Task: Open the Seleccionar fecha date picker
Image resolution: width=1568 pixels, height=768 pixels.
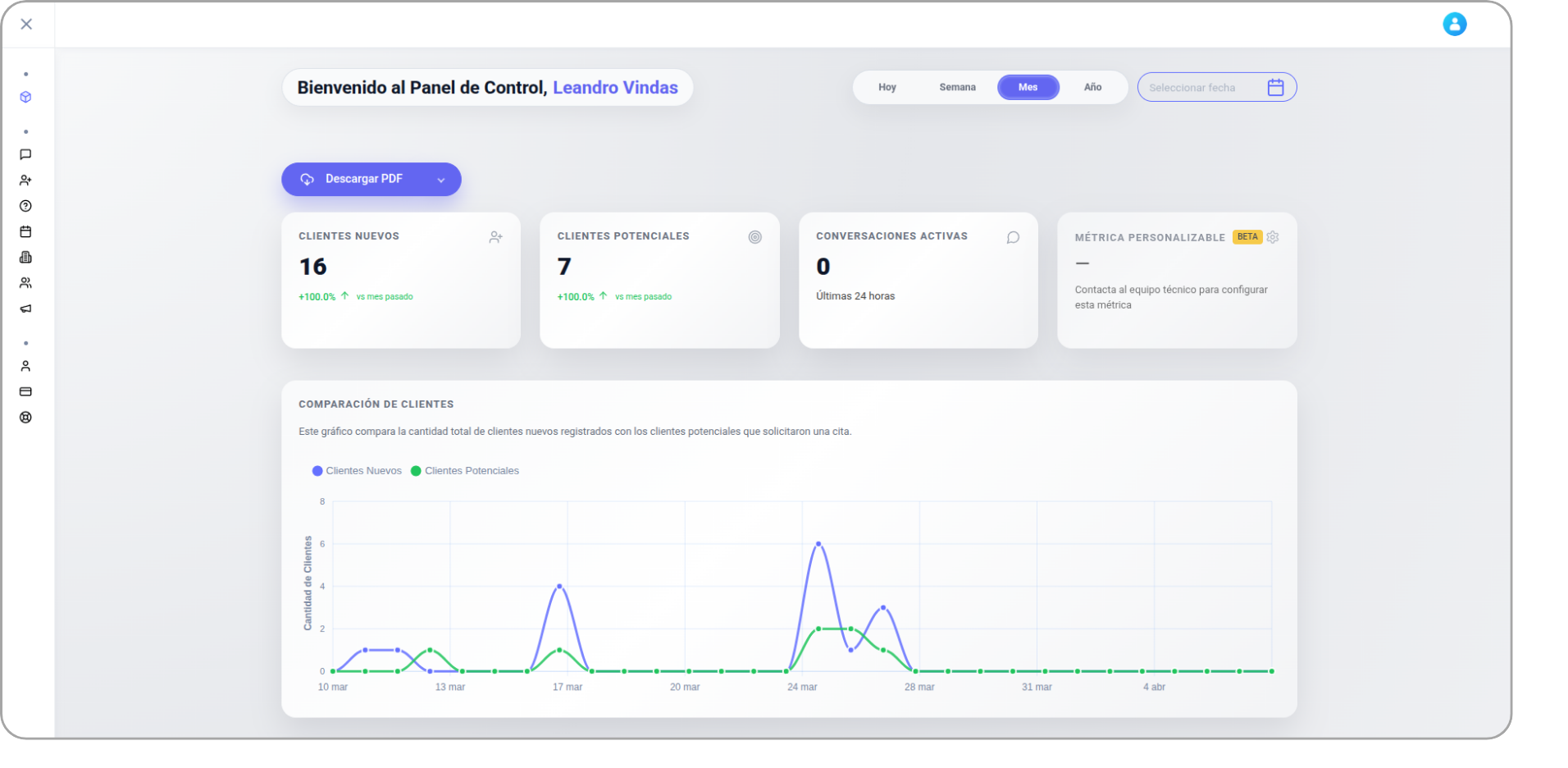Action: tap(1216, 87)
